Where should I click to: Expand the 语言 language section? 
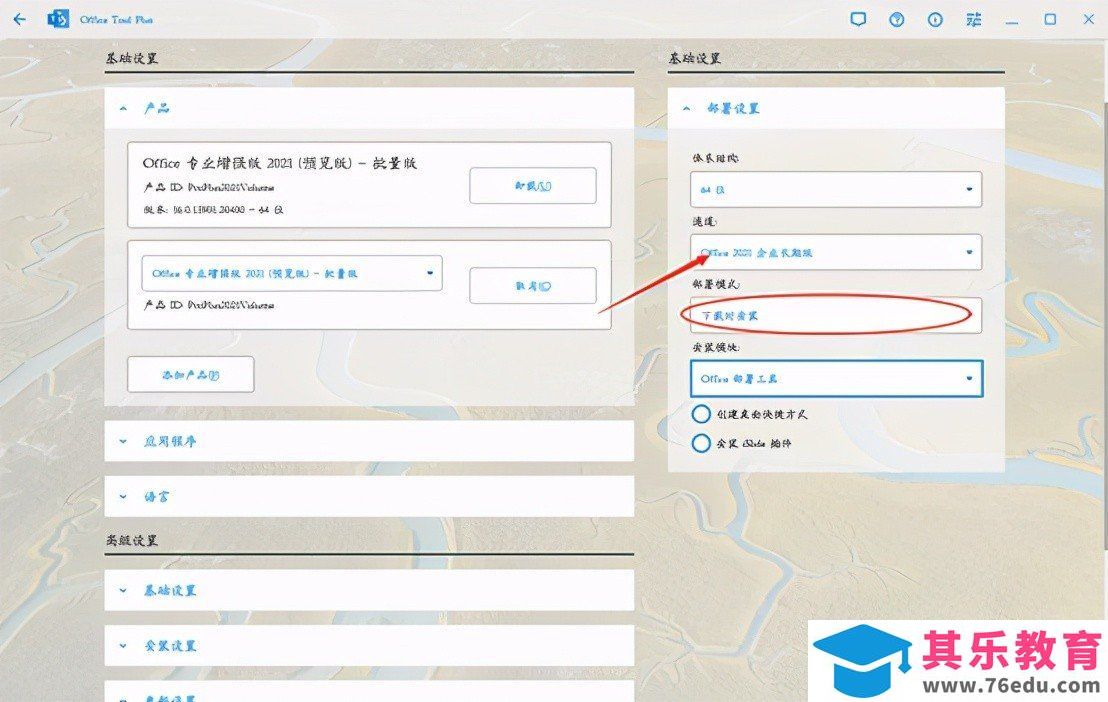[369, 496]
